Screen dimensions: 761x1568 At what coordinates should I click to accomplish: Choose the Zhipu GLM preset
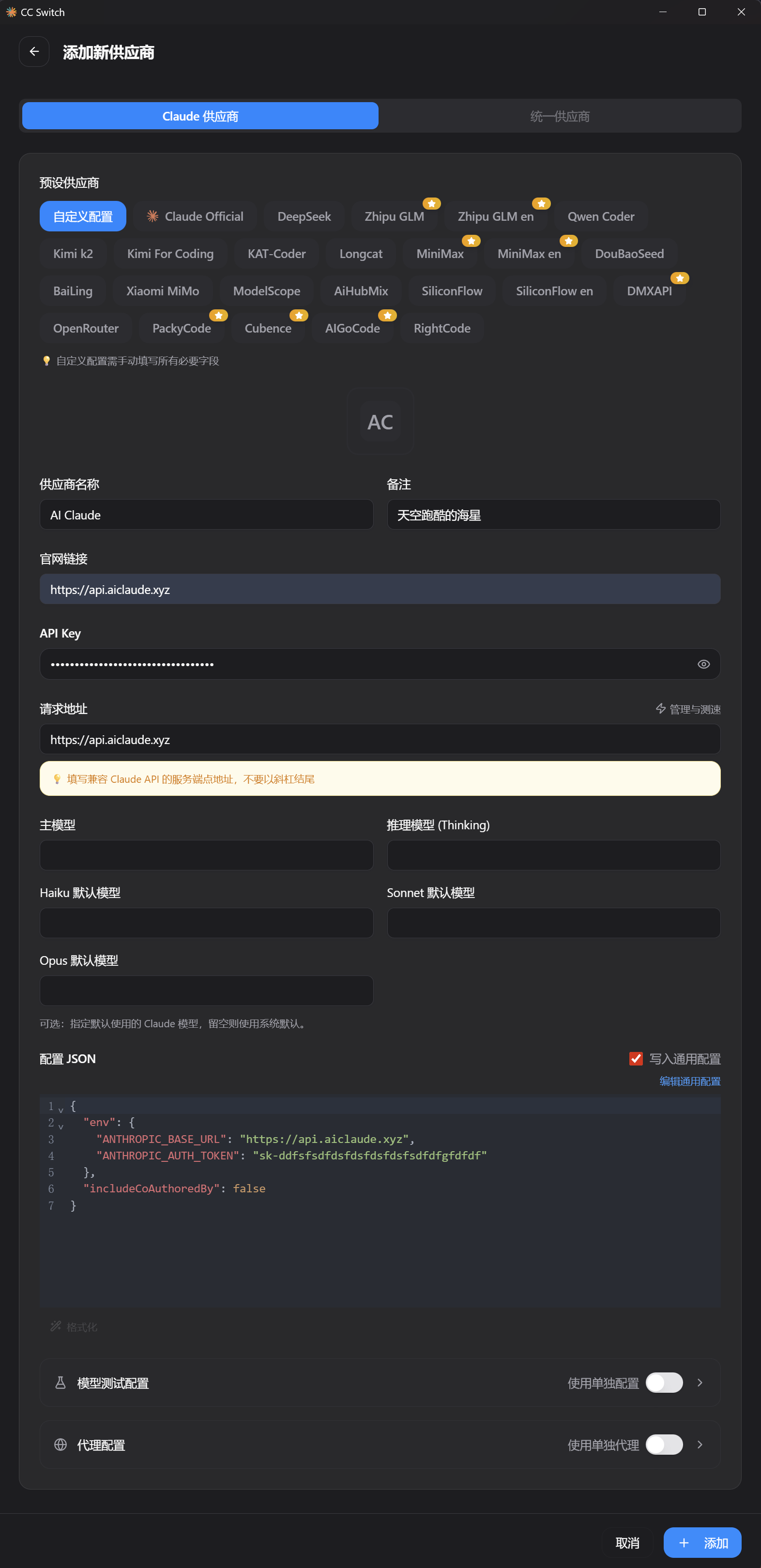click(x=395, y=216)
